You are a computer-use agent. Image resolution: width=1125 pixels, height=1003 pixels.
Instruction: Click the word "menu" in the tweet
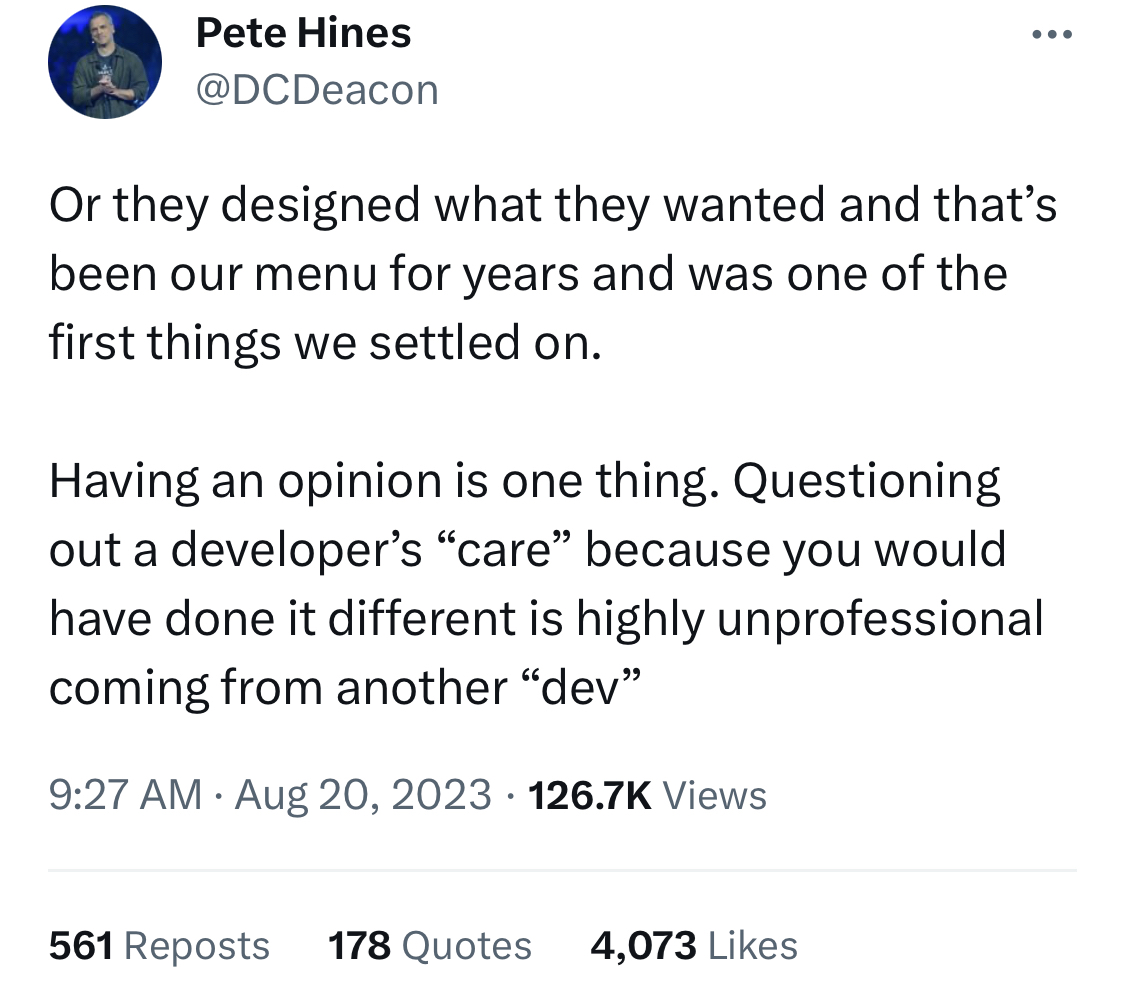coord(316,274)
